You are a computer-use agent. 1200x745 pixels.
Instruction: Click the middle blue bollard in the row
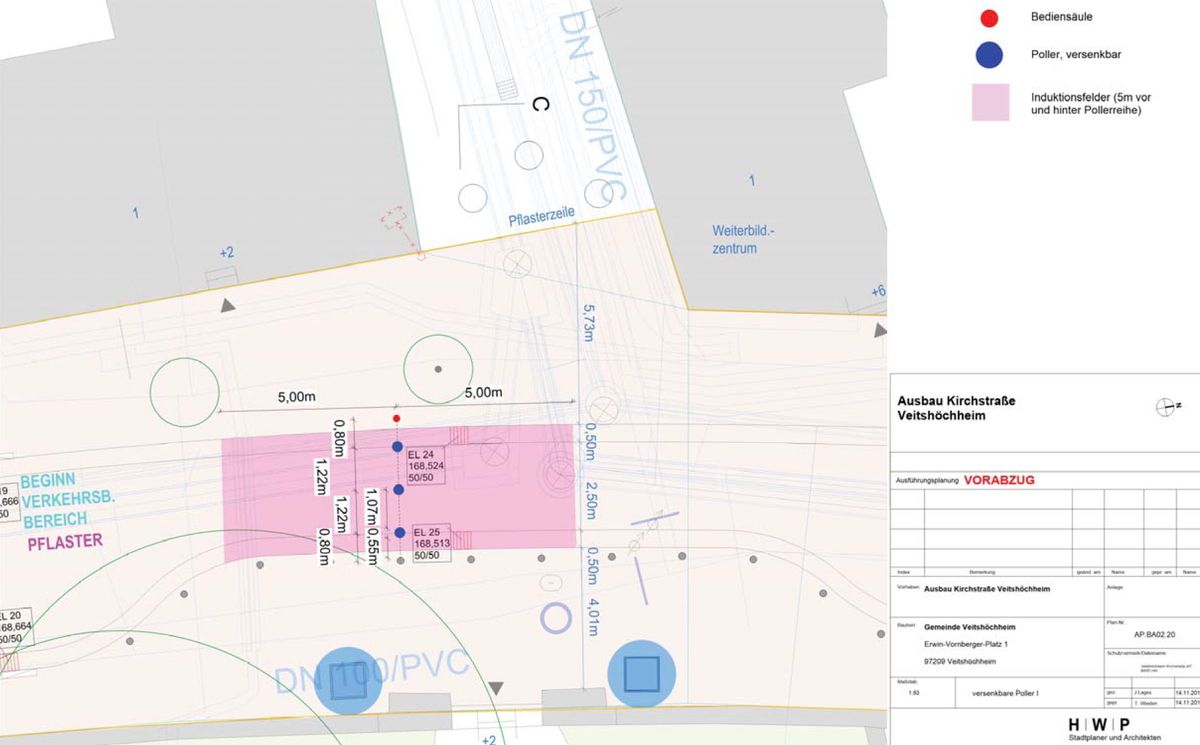(x=398, y=489)
